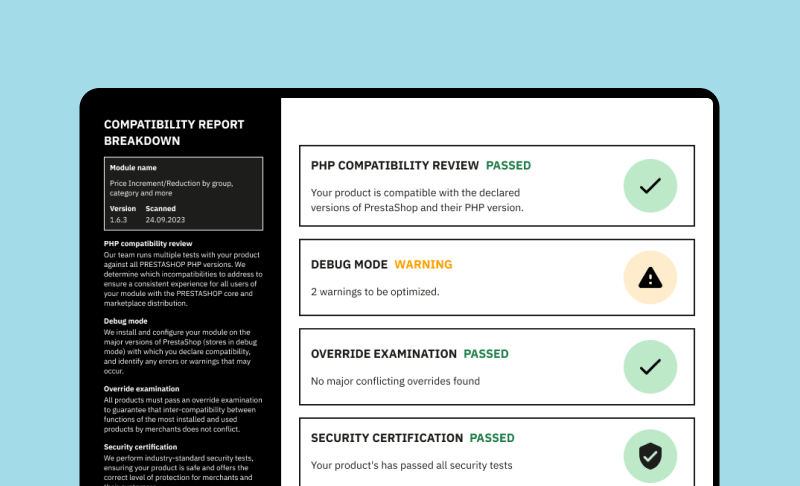The image size is (800, 486).
Task: Select the SECURITY CERTIFICATION card heading
Action: (x=387, y=438)
